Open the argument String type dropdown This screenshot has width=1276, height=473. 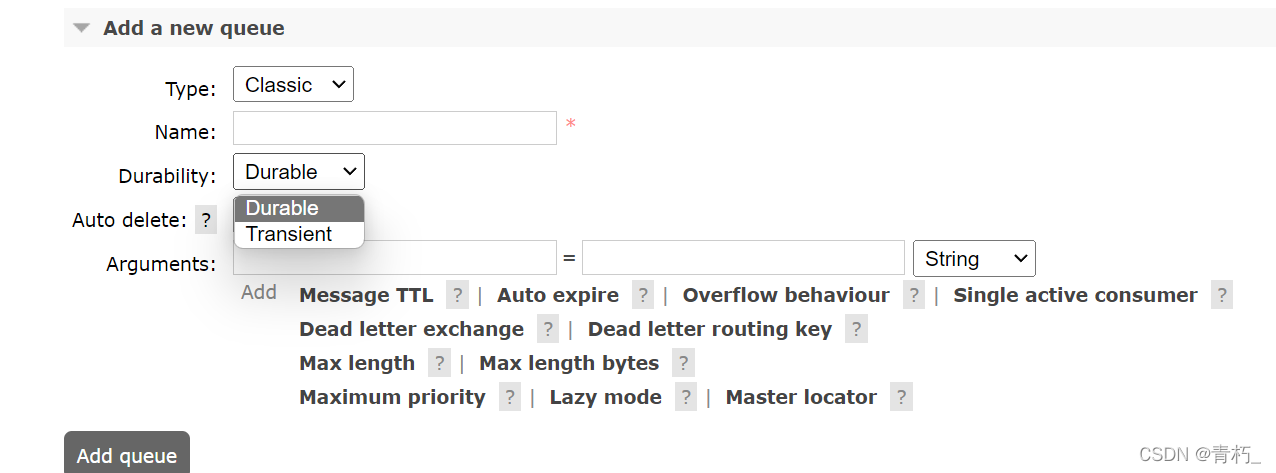click(974, 259)
